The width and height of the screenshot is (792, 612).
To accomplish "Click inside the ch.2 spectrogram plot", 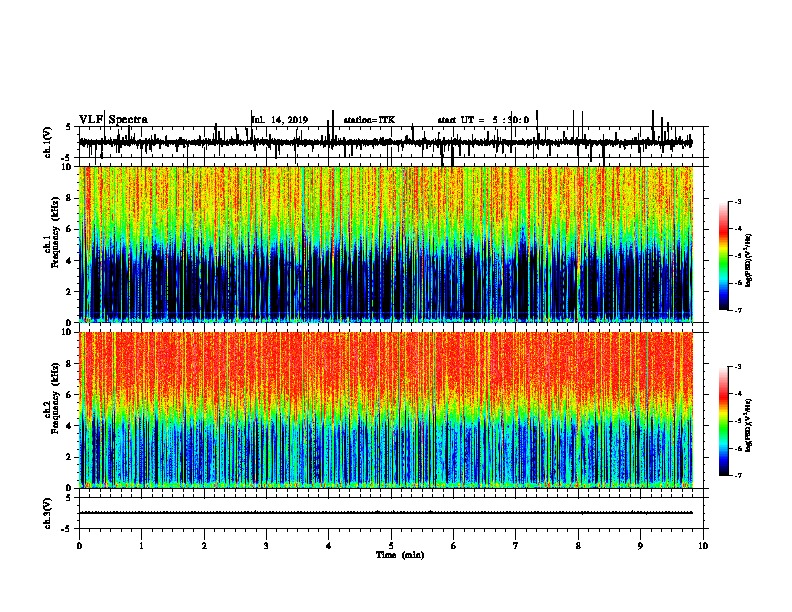I will tap(386, 410).
